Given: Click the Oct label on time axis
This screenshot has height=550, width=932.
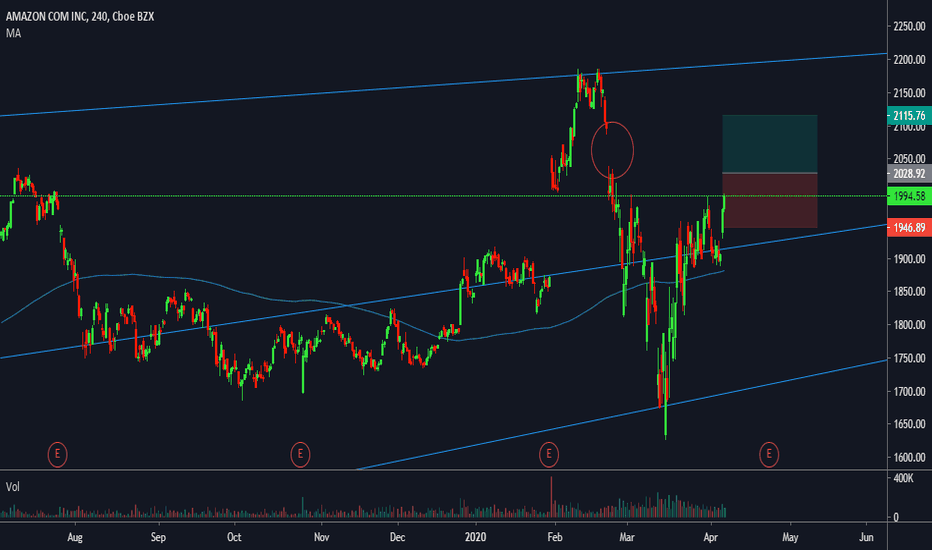Looking at the screenshot, I should [x=234, y=538].
